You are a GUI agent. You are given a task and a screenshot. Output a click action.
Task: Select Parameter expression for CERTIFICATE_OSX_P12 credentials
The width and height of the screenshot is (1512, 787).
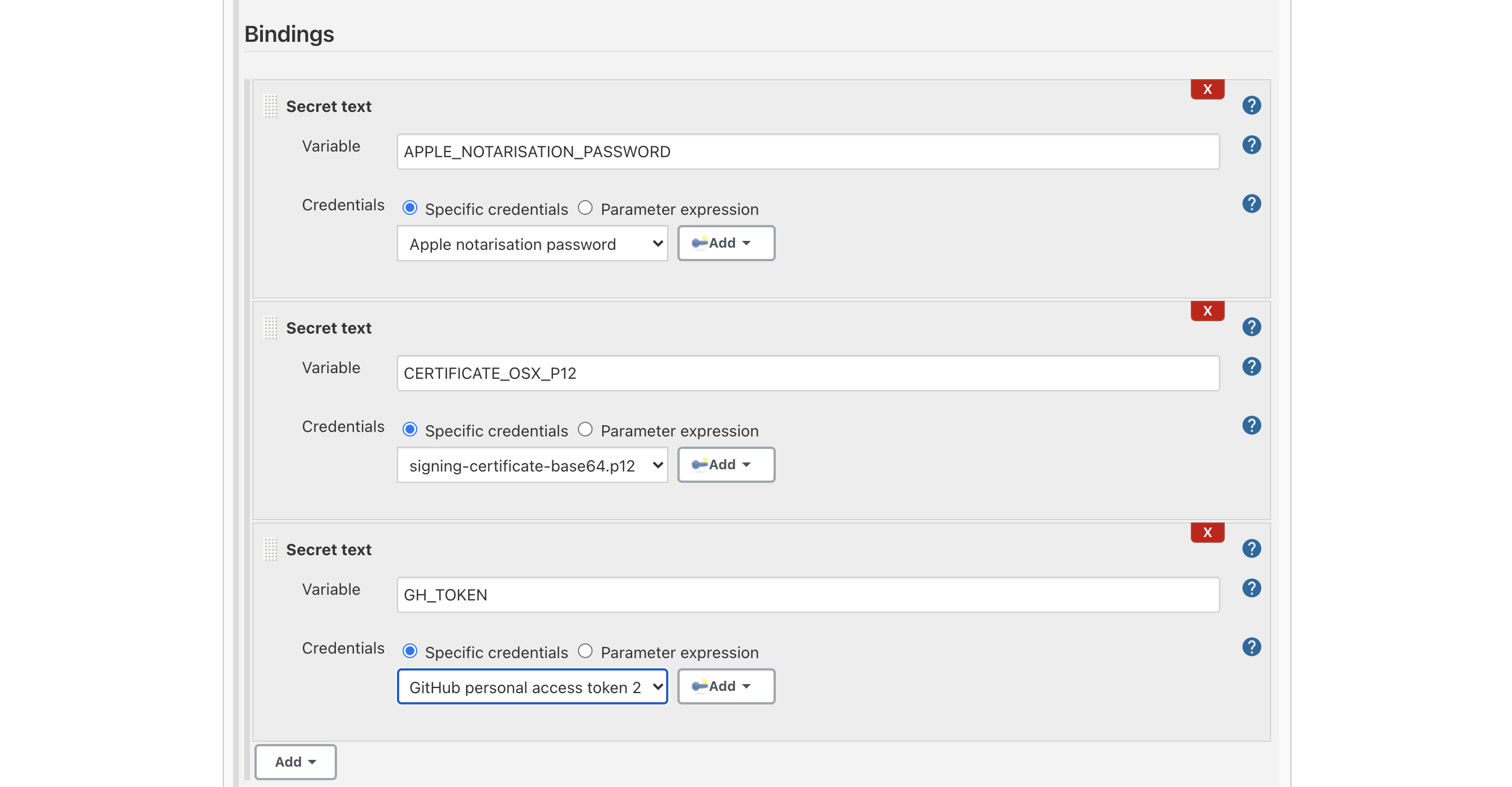pos(585,430)
